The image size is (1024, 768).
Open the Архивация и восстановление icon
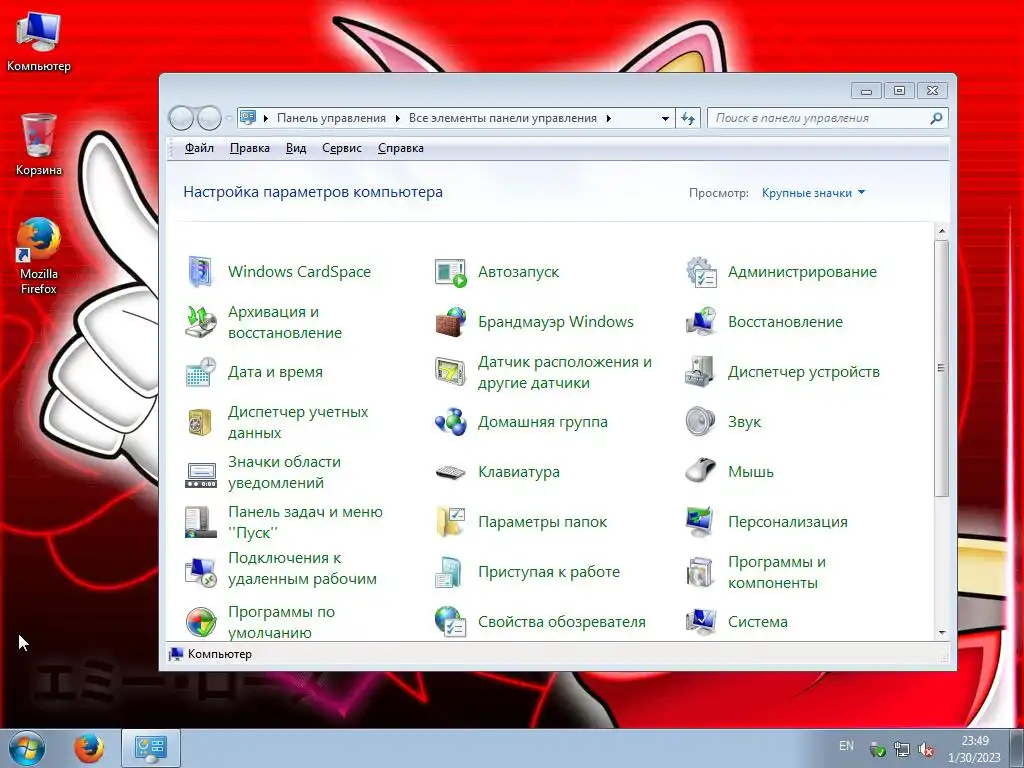point(200,322)
